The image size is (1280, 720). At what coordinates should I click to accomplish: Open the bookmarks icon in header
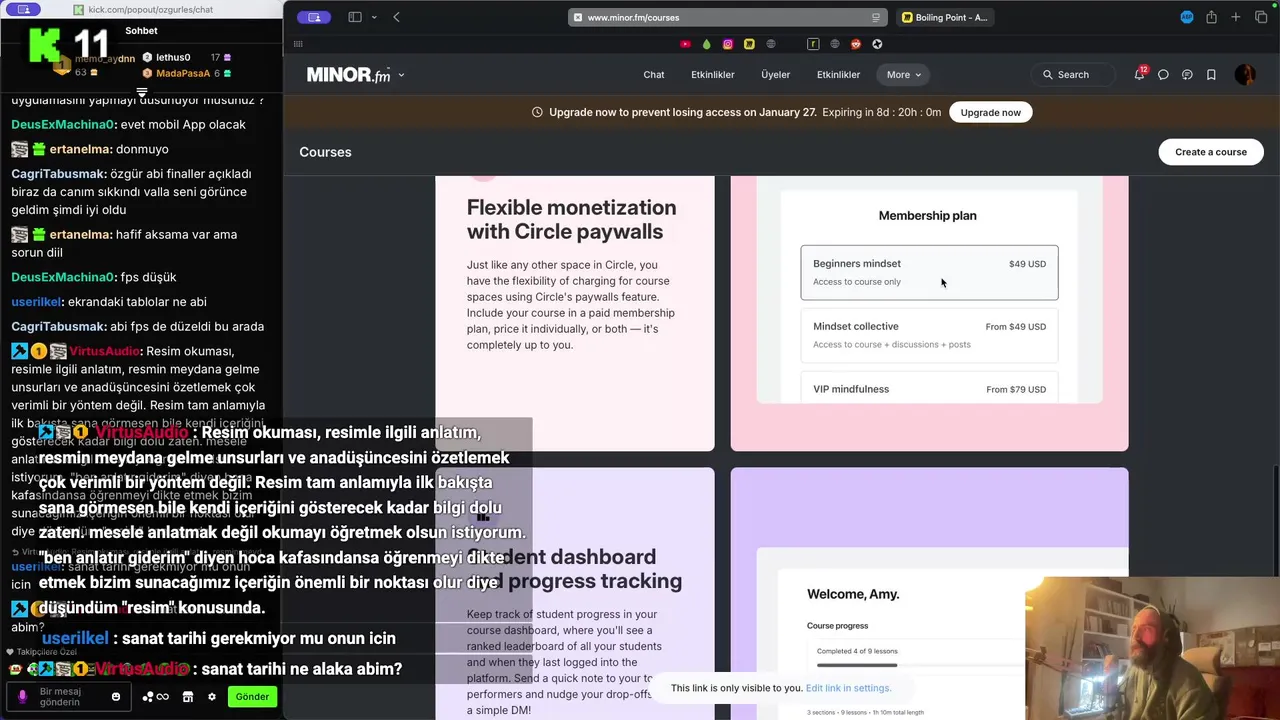click(1211, 75)
